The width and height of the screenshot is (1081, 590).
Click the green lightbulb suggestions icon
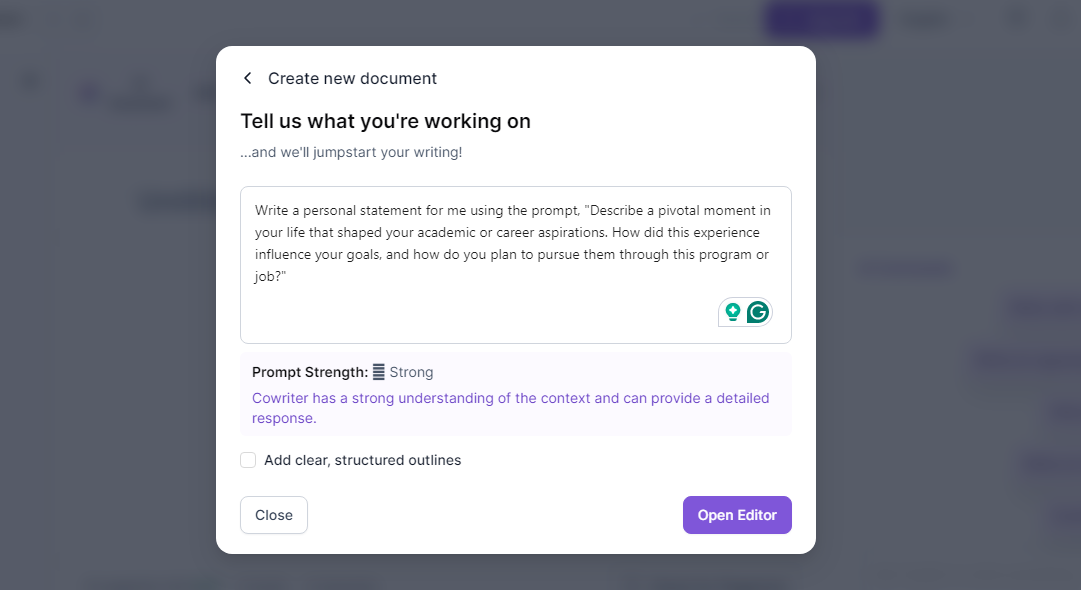click(733, 312)
